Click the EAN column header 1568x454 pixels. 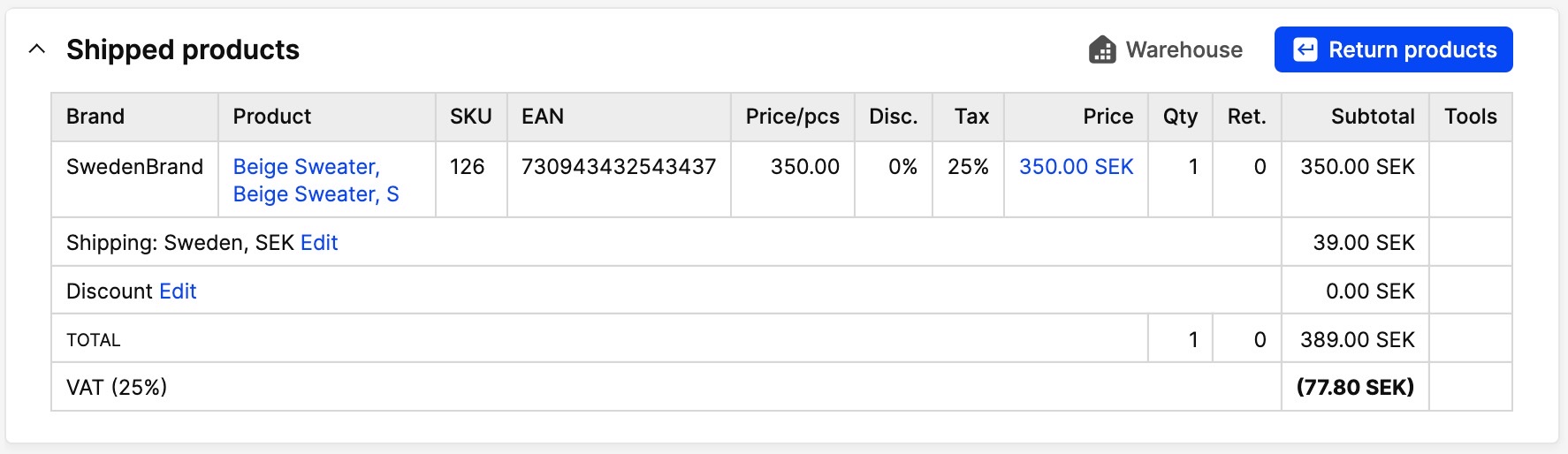[543, 117]
